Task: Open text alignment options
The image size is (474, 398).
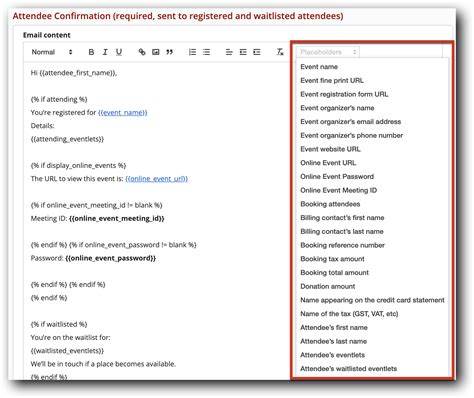Action: (x=229, y=52)
